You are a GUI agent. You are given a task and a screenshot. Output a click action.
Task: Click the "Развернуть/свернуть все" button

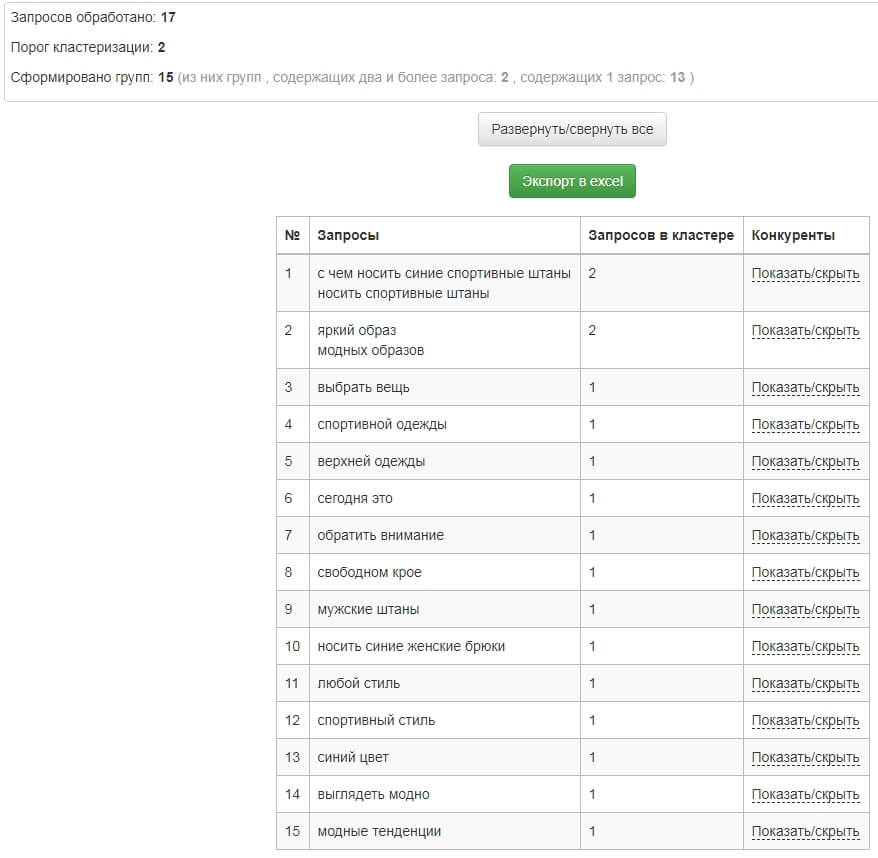click(572, 129)
